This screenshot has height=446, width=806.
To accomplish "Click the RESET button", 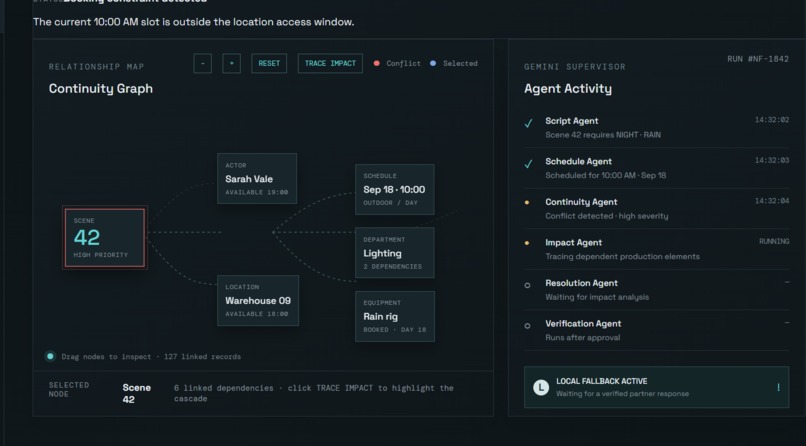I will pyautogui.click(x=269, y=64).
